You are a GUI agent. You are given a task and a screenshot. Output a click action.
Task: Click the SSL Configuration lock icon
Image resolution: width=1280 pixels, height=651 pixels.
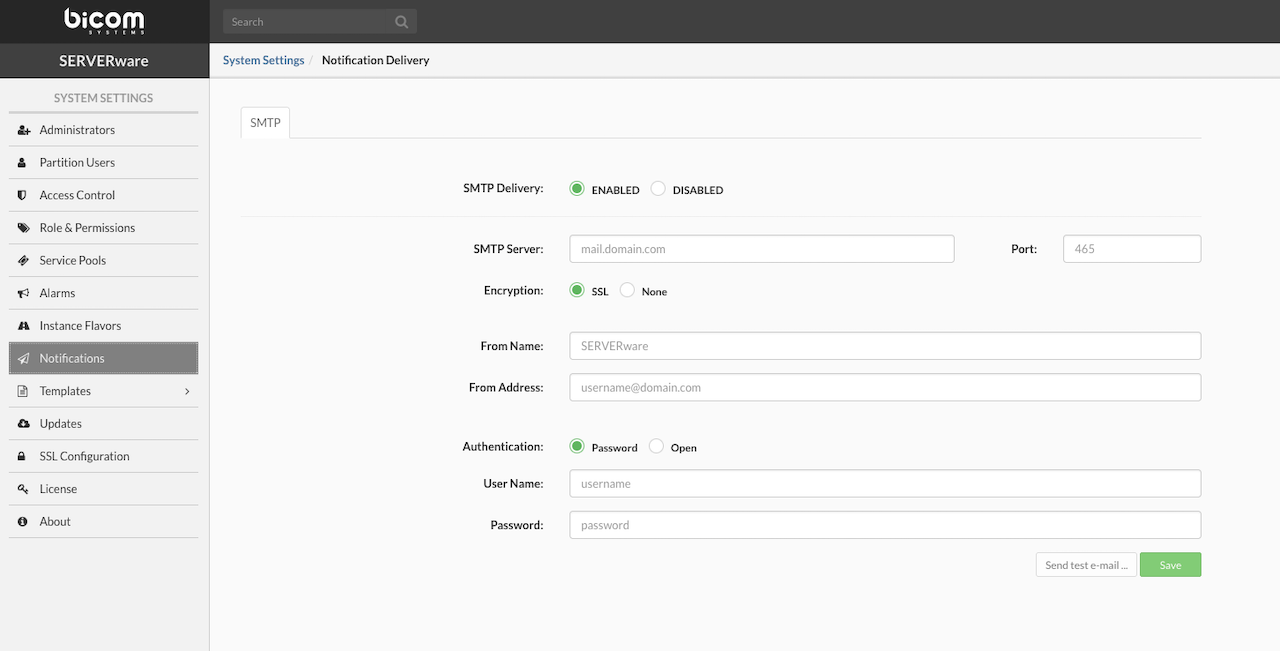point(23,456)
